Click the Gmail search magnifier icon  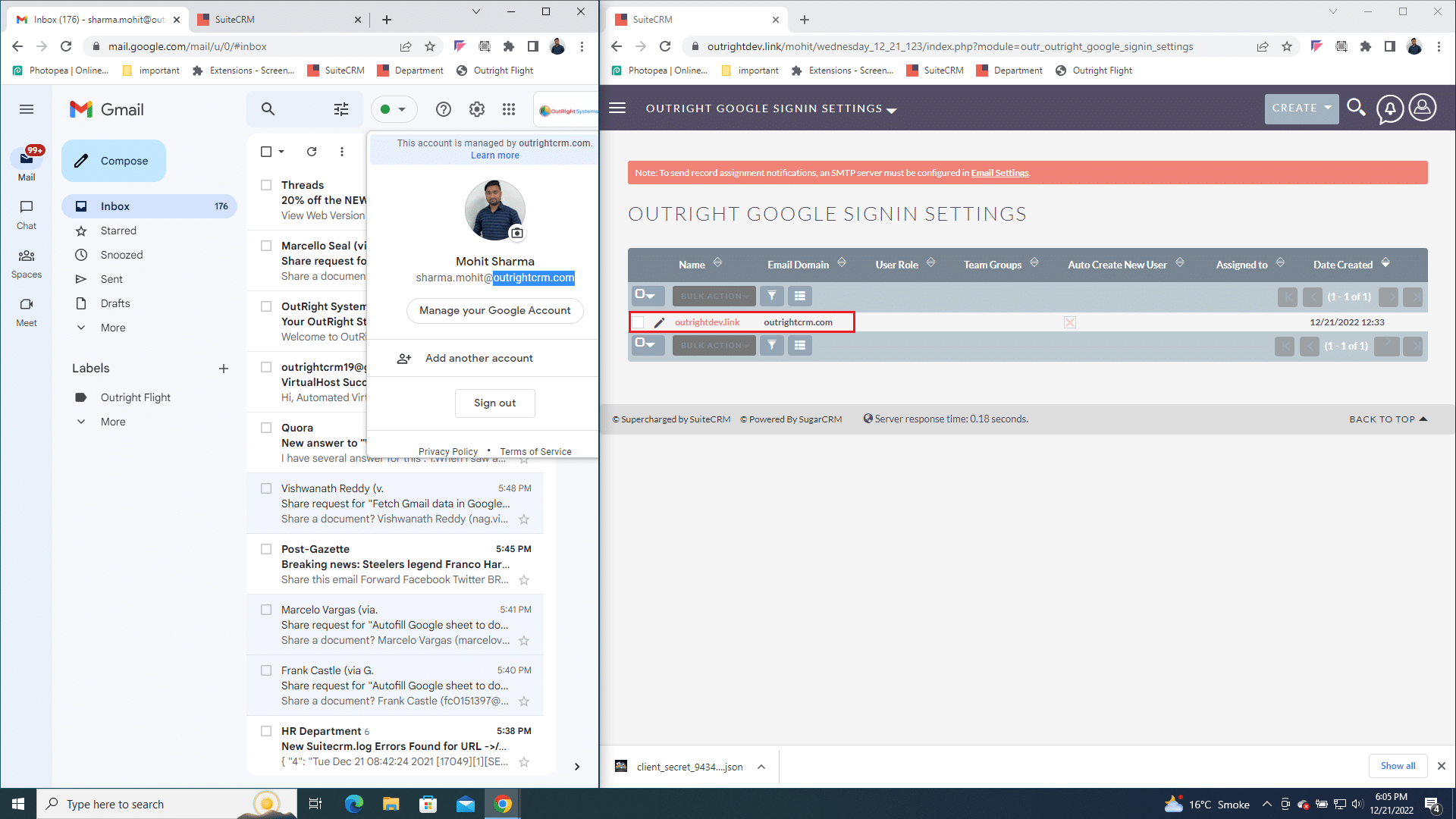pos(268,109)
